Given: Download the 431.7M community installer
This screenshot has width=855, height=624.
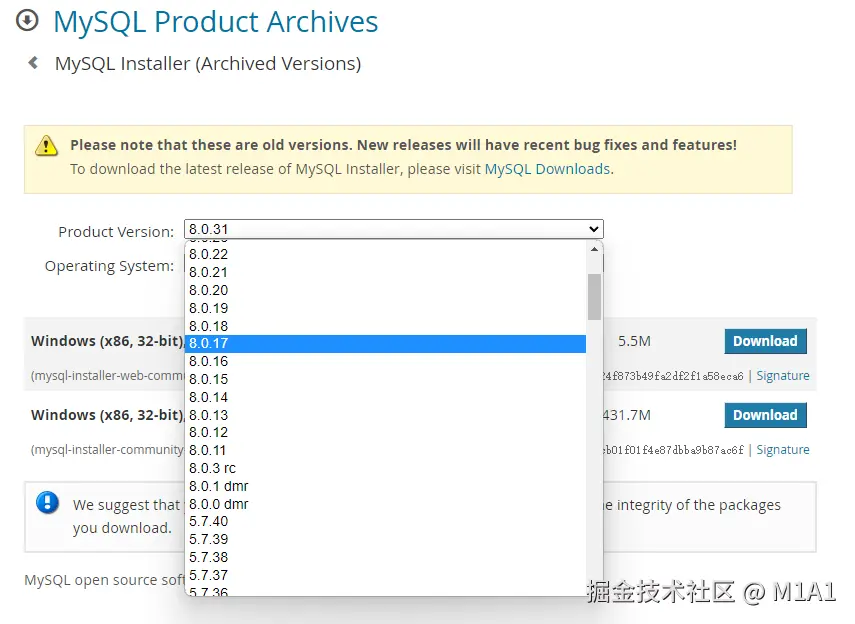Looking at the screenshot, I should (x=765, y=415).
